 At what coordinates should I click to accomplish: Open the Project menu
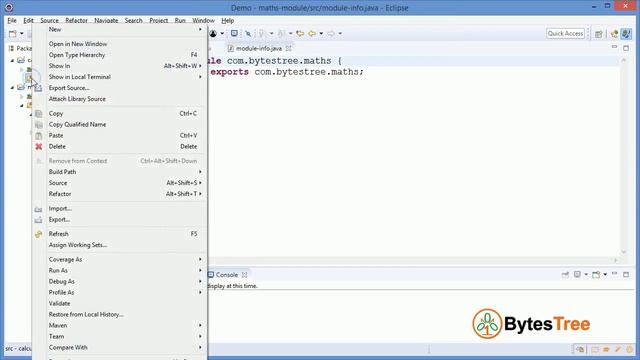pos(158,20)
